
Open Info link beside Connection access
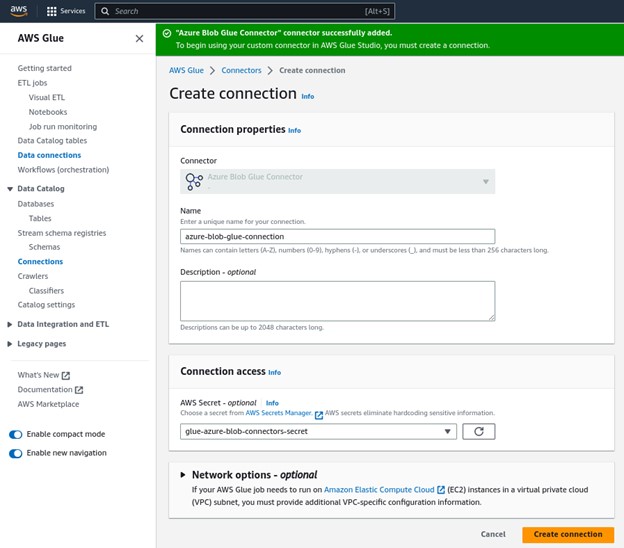click(275, 372)
